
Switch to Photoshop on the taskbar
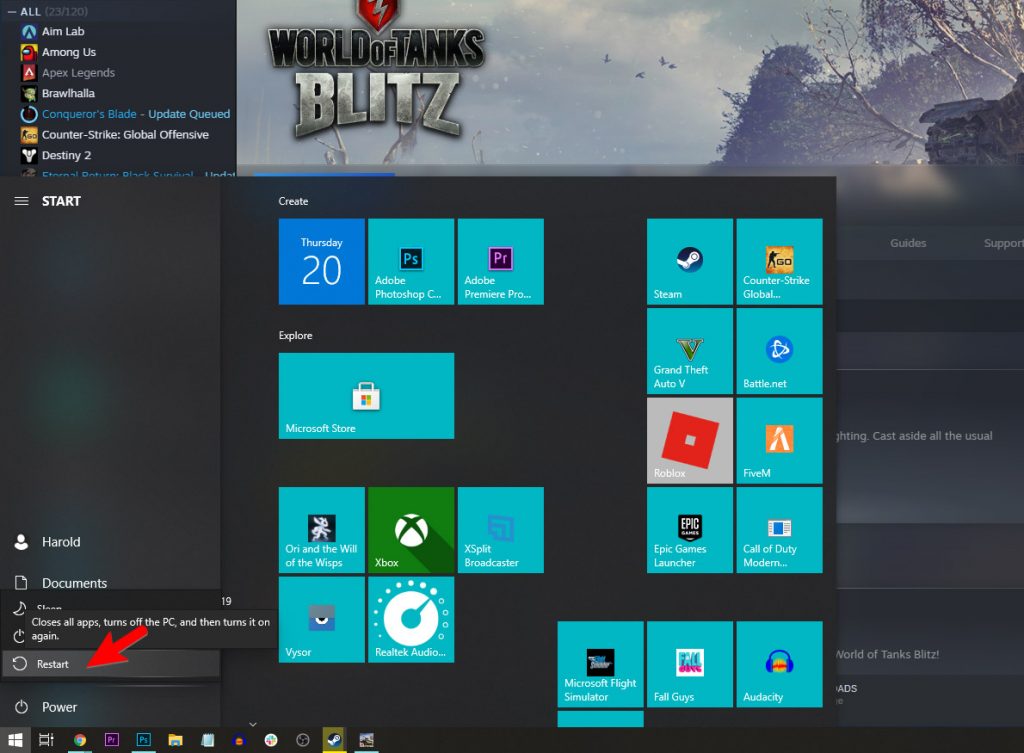(x=144, y=740)
